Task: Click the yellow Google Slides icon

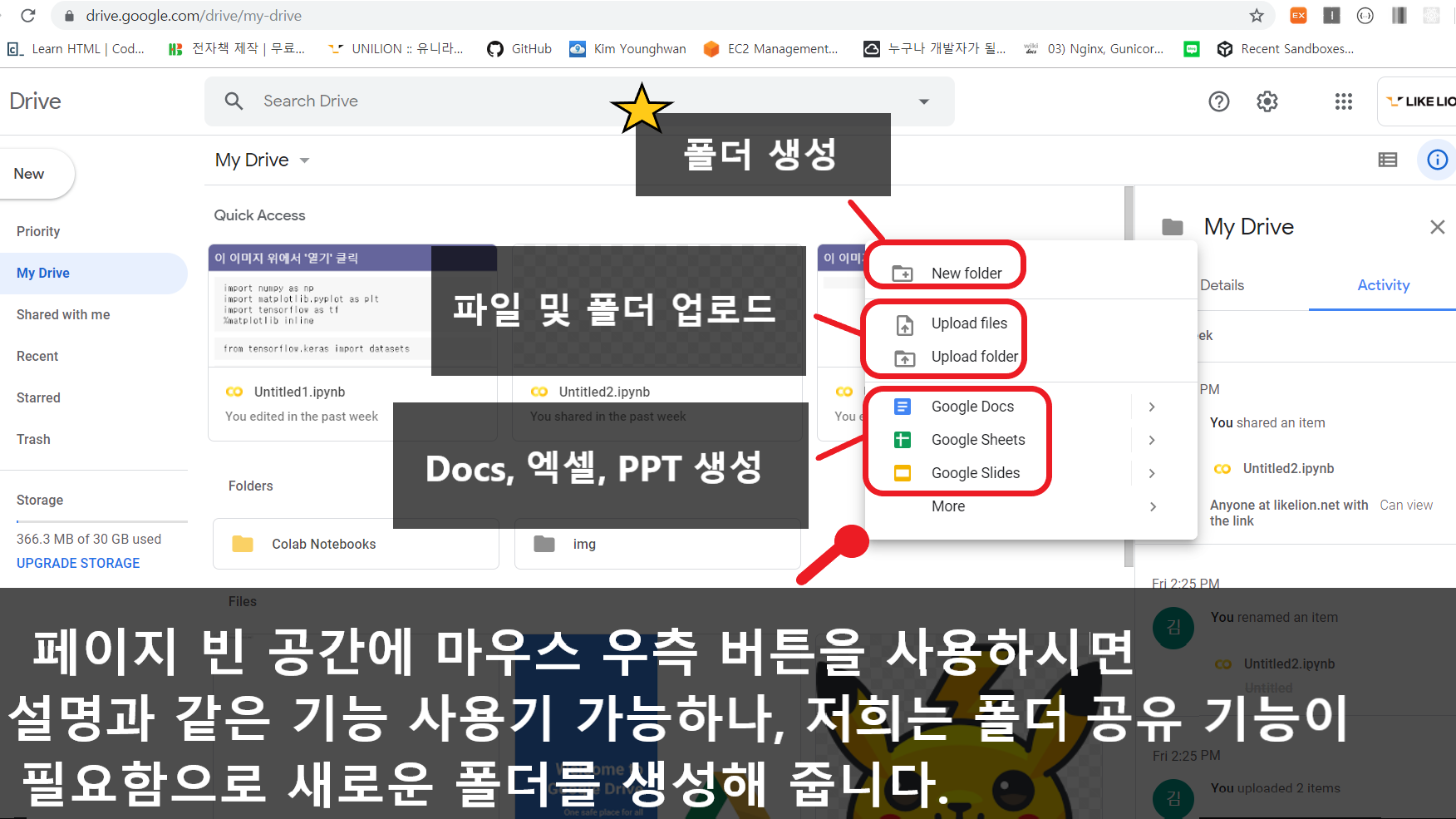Action: 903,473
